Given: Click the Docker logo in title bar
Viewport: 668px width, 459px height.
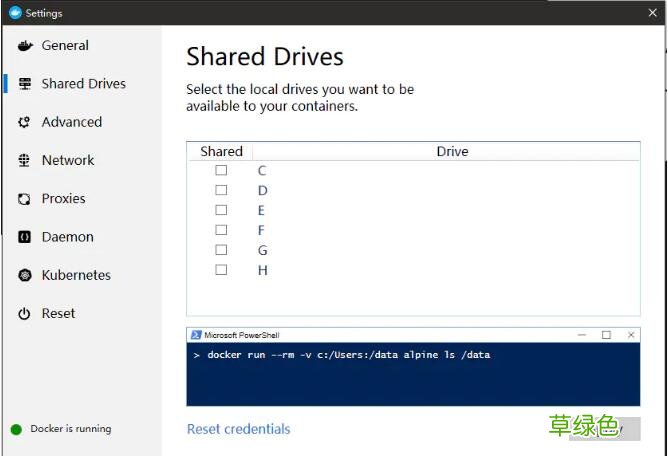Looking at the screenshot, I should coord(15,13).
